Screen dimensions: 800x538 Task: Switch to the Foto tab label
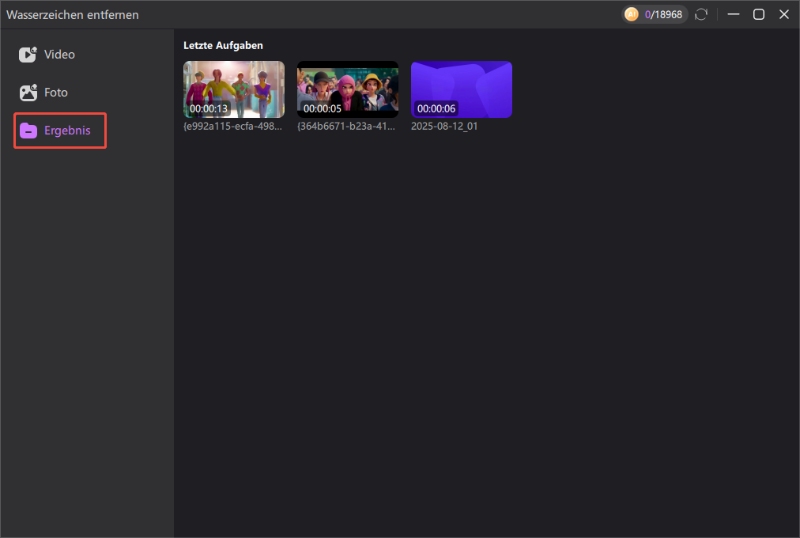pos(56,92)
